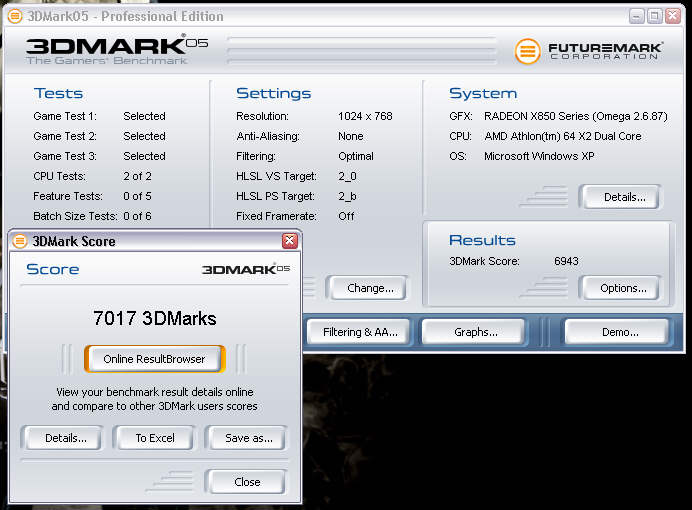This screenshot has height=510, width=692.
Task: Click the 'Tests' section heading
Action: click(x=58, y=94)
